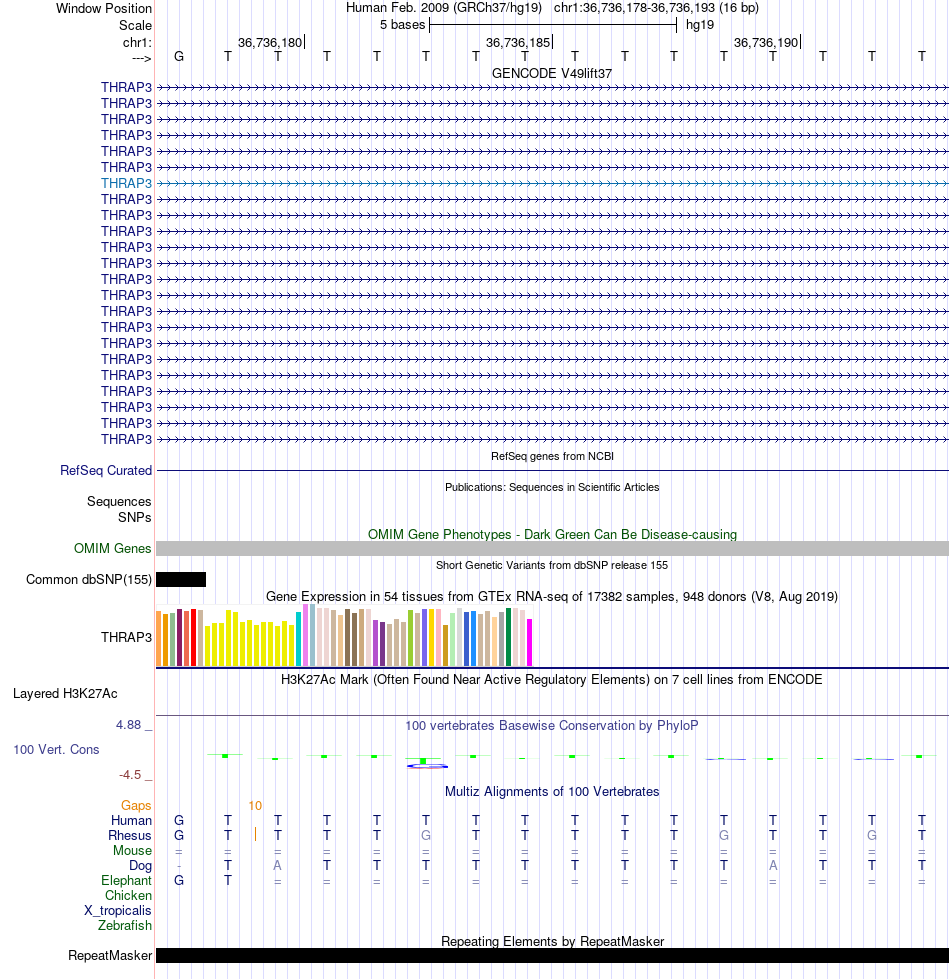Click the ---> sequence direction label
Image resolution: width=950 pixels, height=979 pixels.
pos(142,58)
